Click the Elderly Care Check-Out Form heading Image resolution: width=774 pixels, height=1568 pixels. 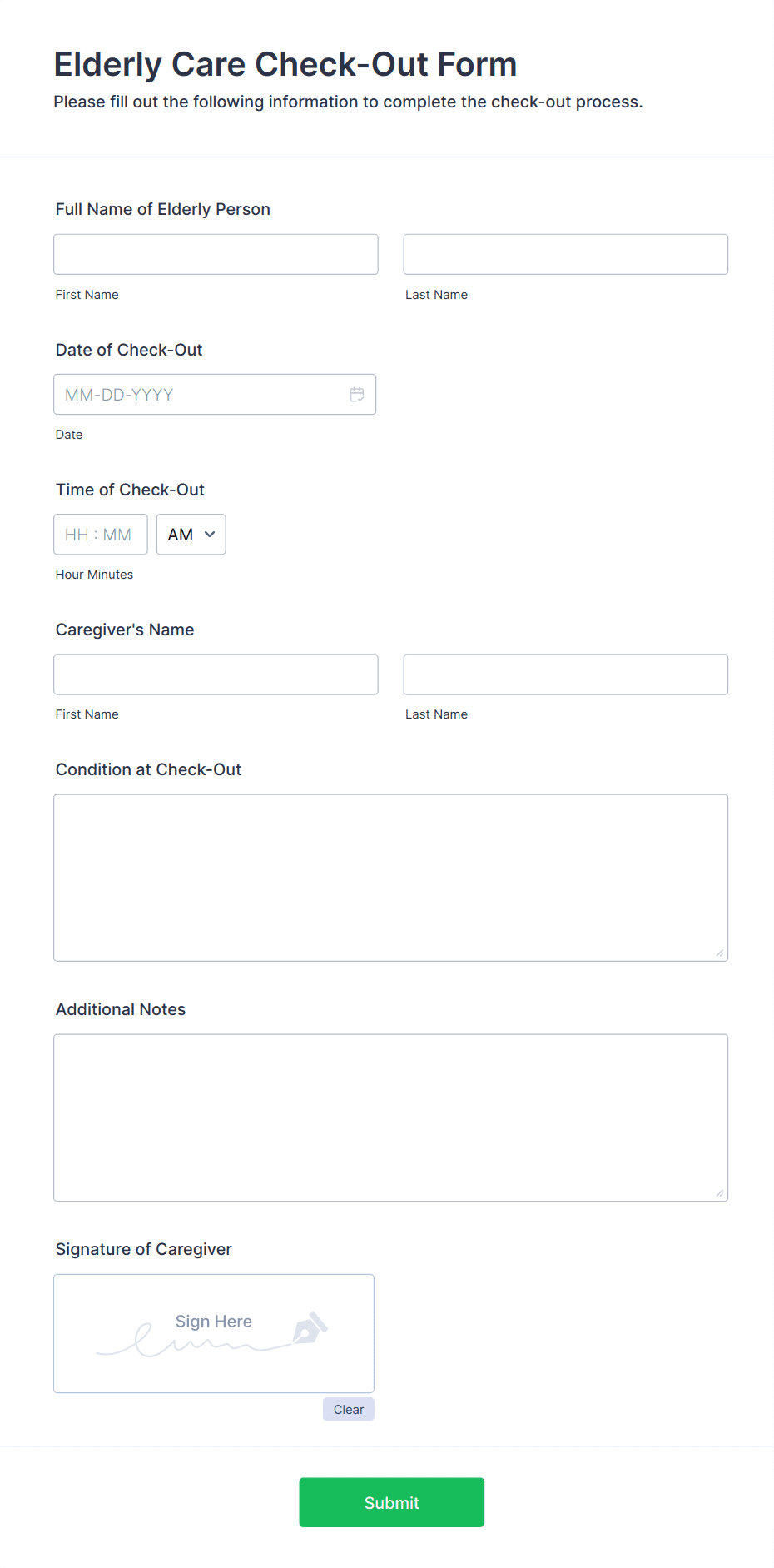point(285,64)
